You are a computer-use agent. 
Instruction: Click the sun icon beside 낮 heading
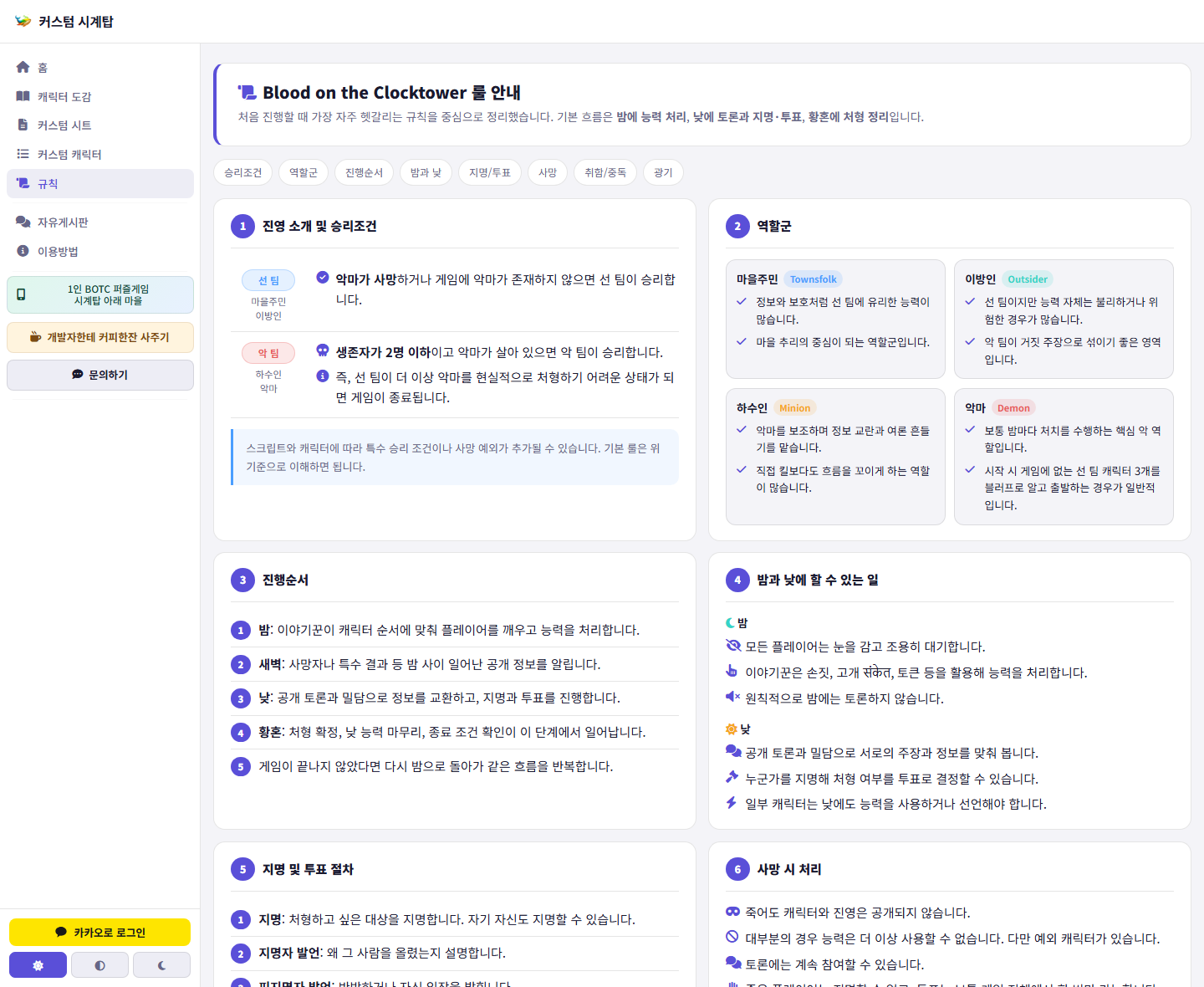(x=731, y=729)
